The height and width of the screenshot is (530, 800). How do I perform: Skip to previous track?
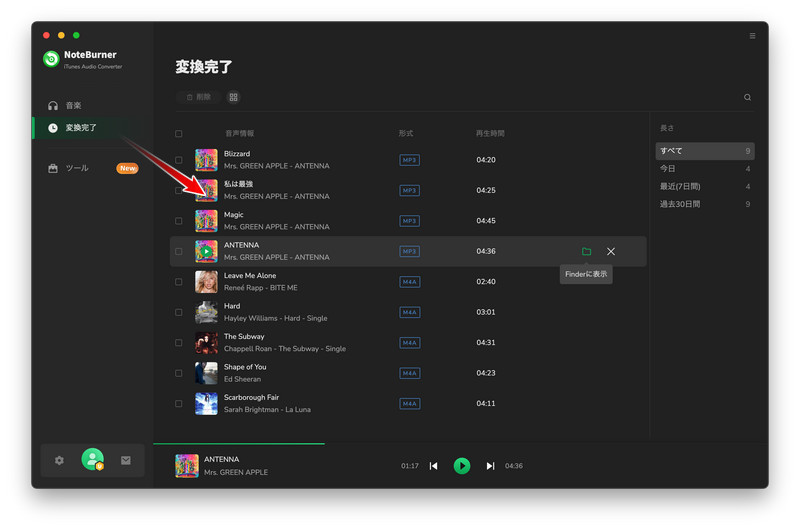click(x=433, y=466)
